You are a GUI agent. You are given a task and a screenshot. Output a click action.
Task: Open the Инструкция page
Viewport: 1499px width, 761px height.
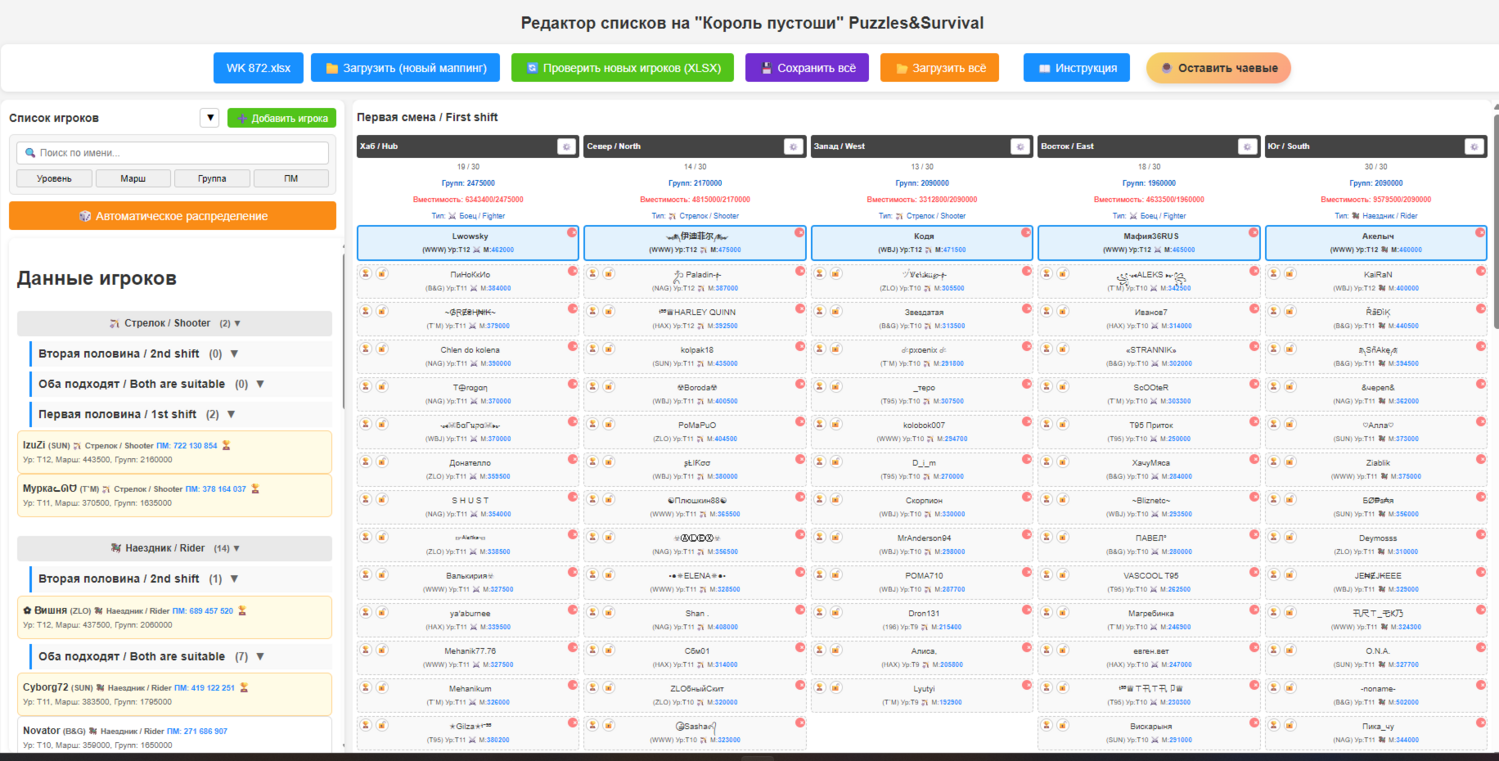(1076, 68)
